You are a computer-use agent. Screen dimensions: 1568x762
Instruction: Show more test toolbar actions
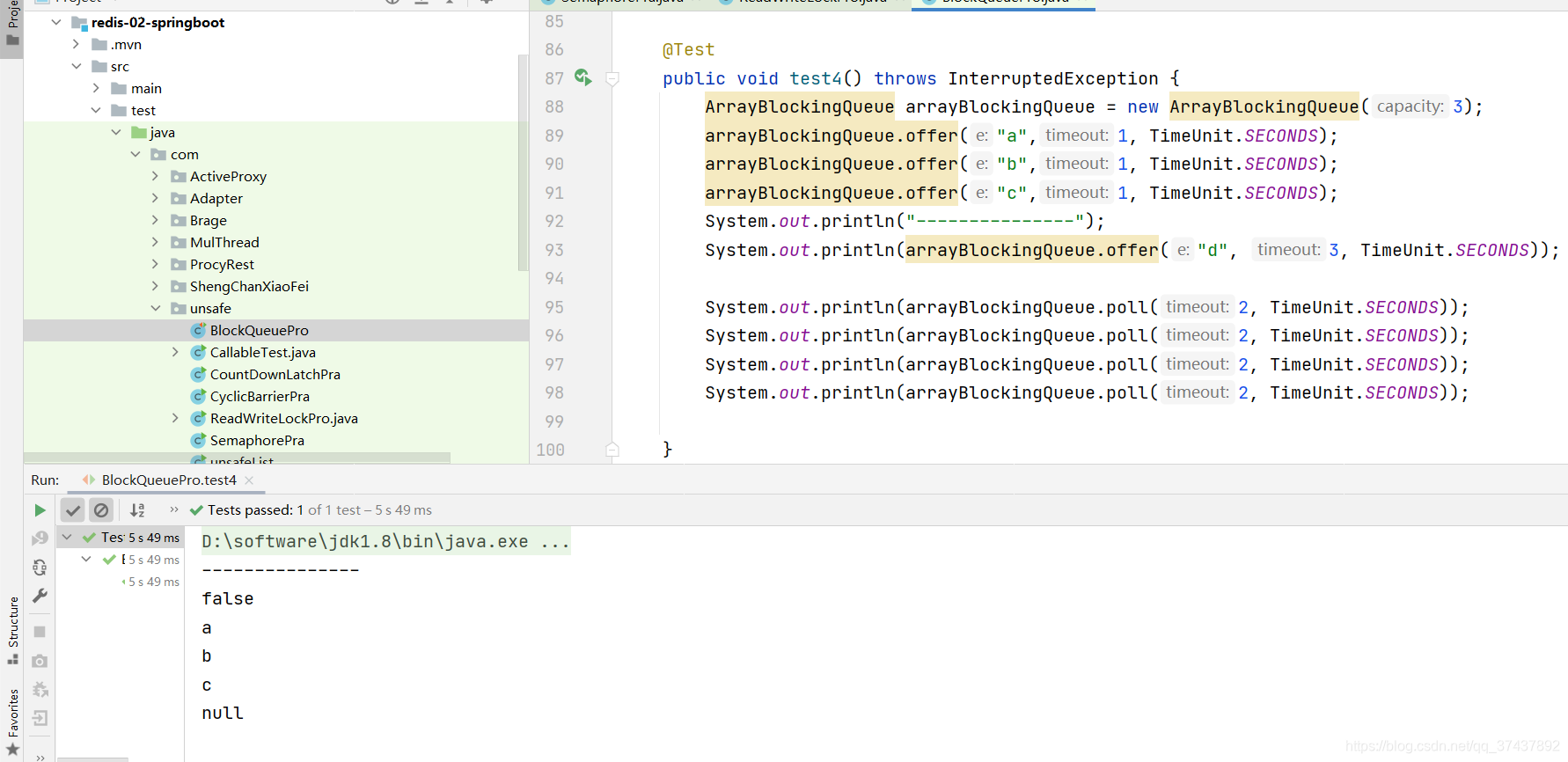point(174,509)
